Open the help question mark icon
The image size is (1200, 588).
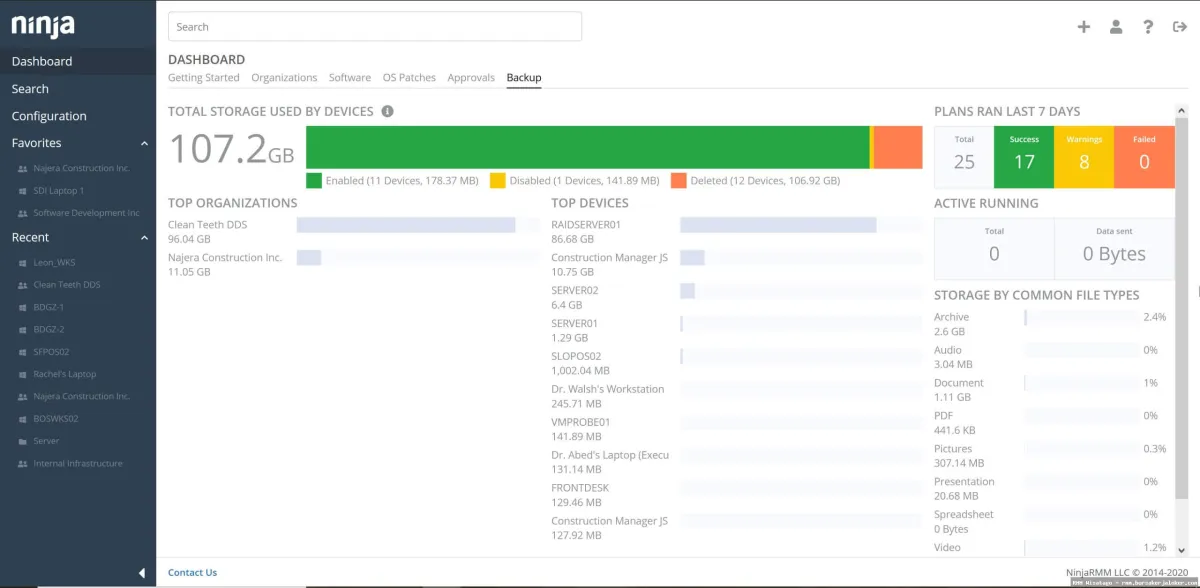click(1148, 27)
